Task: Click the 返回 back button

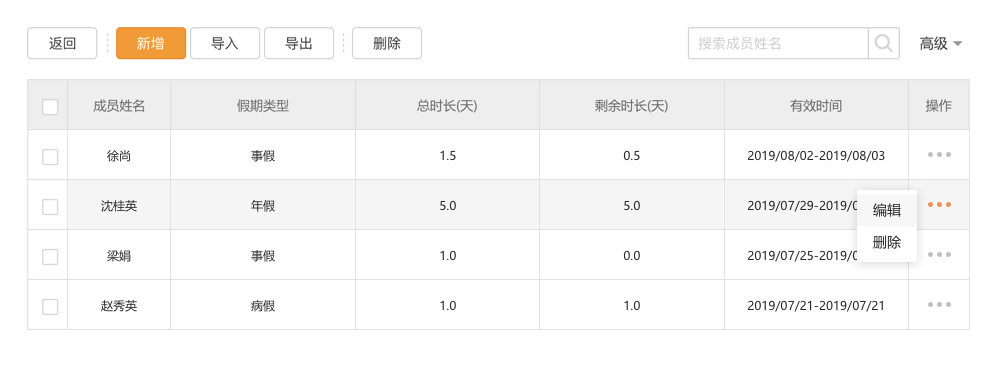Action: coord(62,43)
